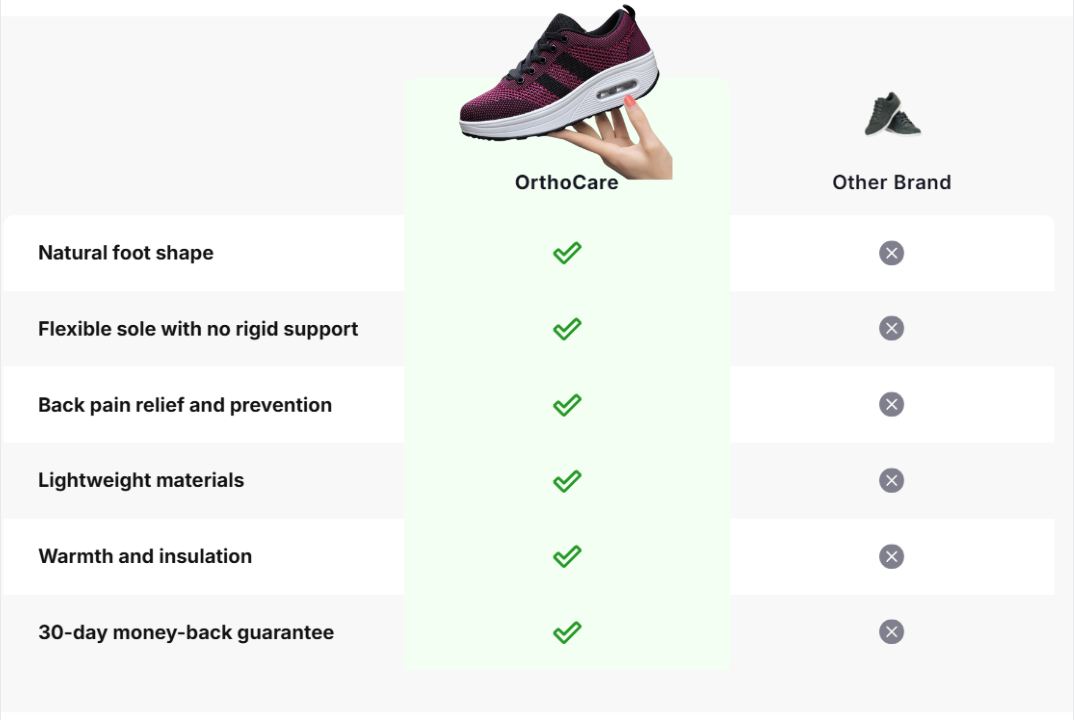Click OrthoCare checkmark for 30-day money-back guarantee
This screenshot has height=720, width=1074.
[x=567, y=632]
